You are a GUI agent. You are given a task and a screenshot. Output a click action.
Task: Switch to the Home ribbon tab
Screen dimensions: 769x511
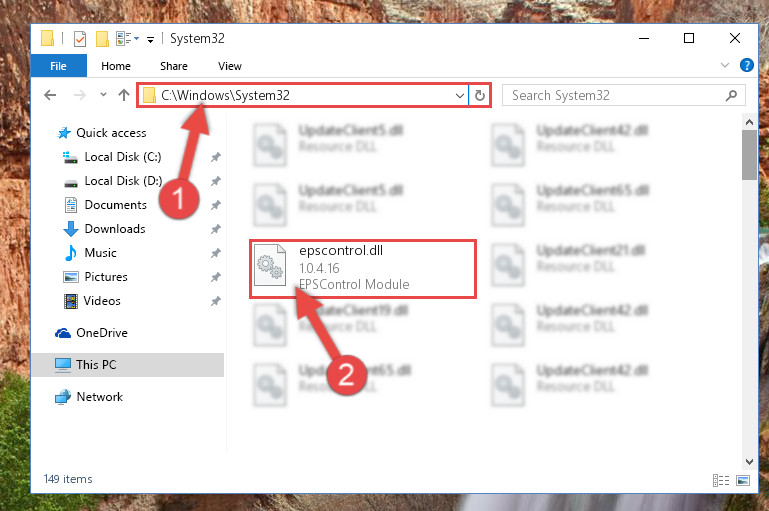pos(116,66)
